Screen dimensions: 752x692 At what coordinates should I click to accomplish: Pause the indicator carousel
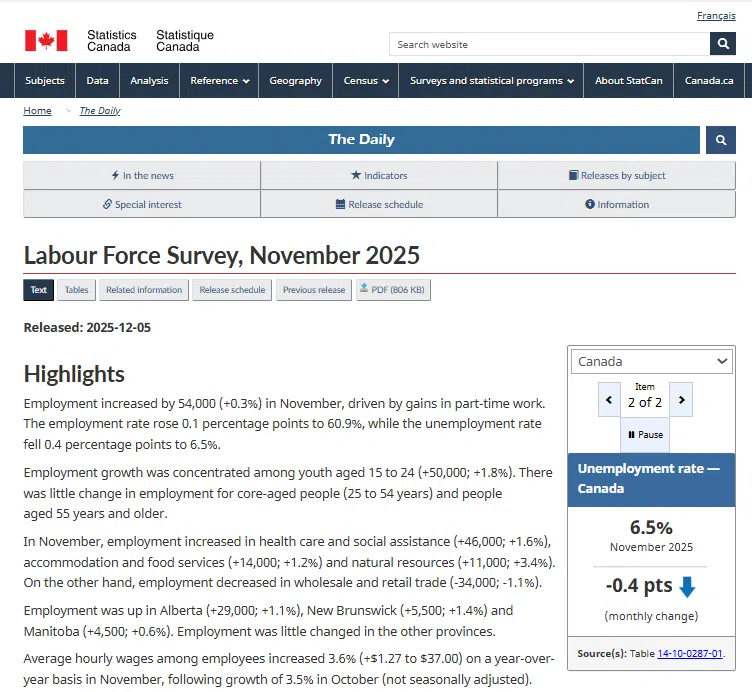click(645, 435)
